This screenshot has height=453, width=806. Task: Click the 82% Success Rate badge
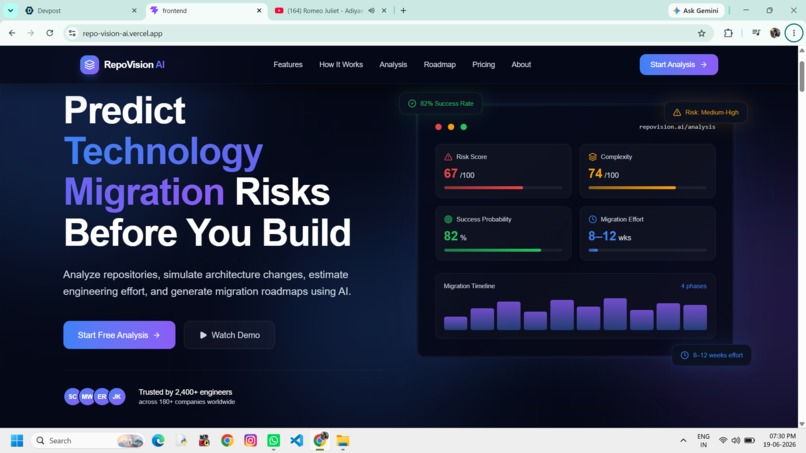pyautogui.click(x=441, y=103)
